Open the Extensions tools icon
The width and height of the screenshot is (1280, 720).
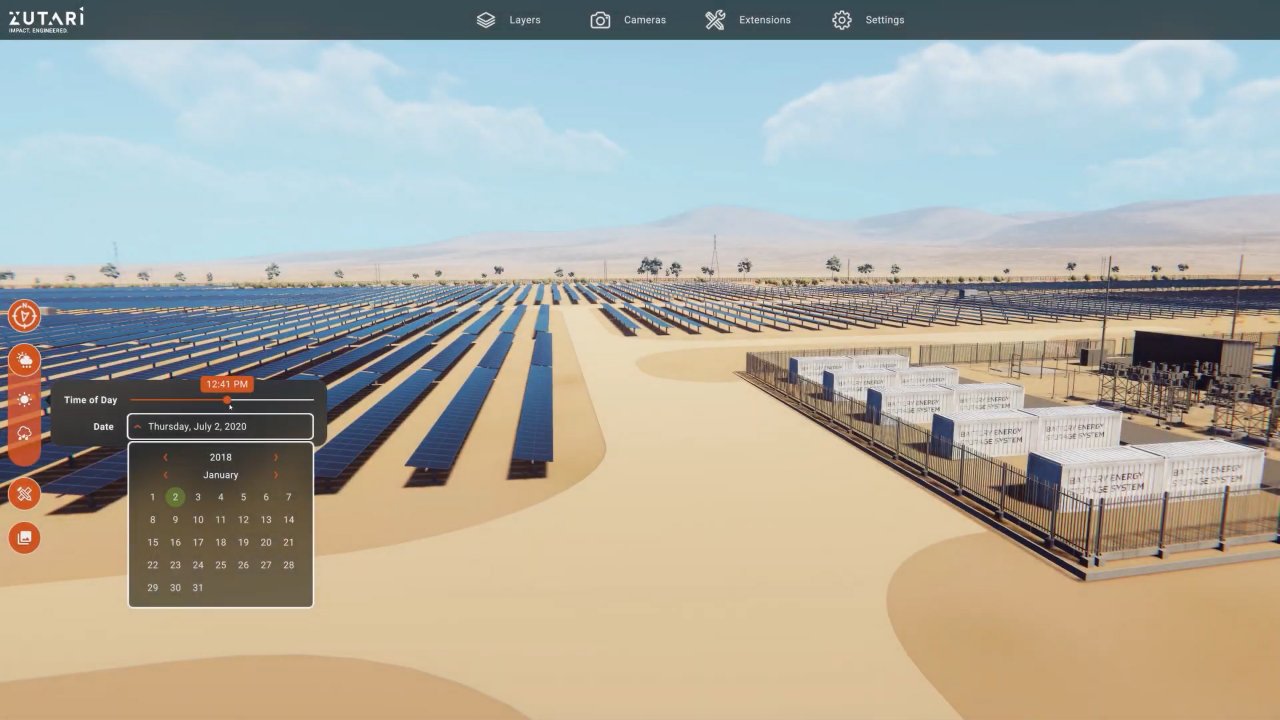pyautogui.click(x=715, y=19)
